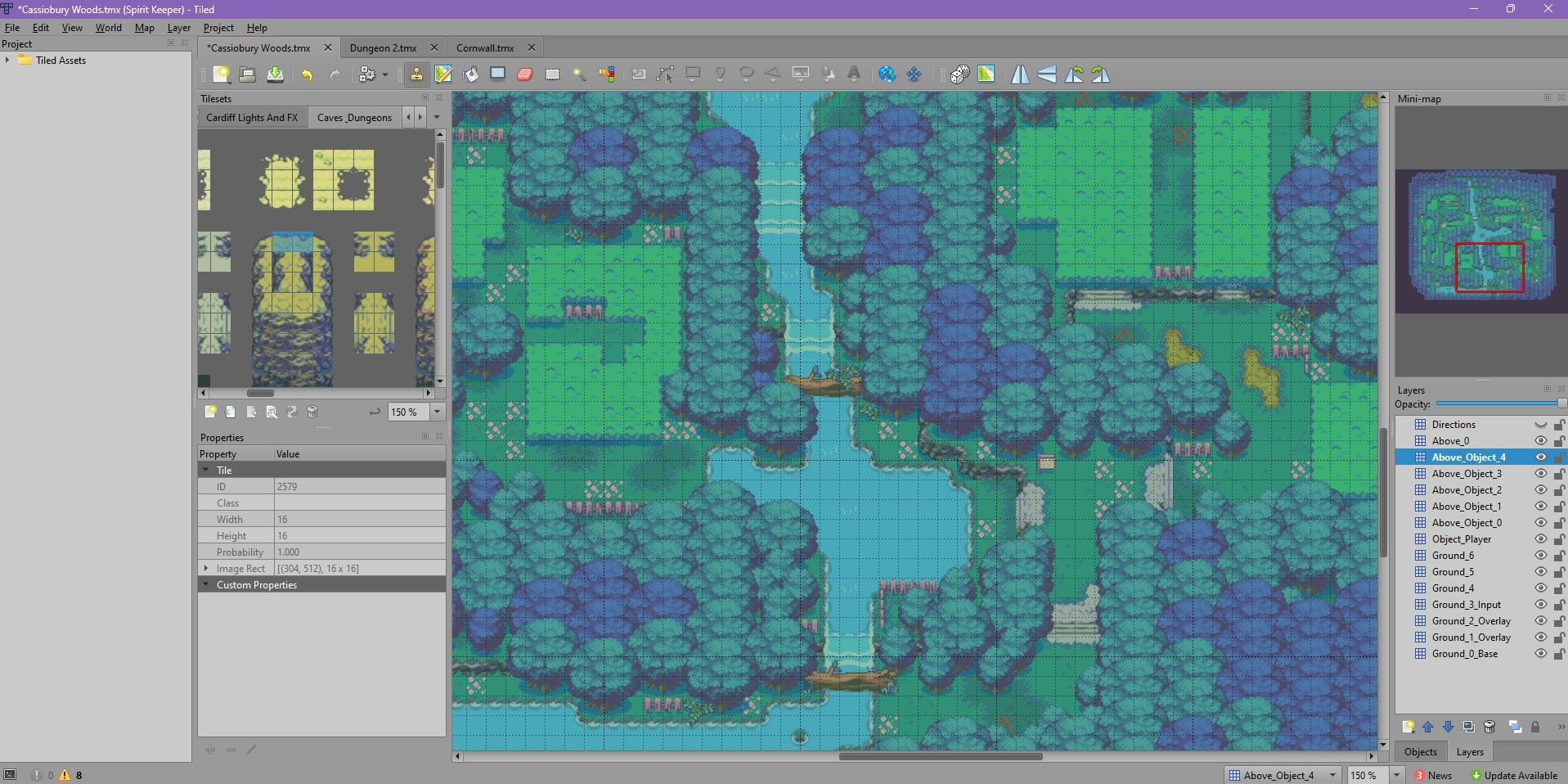Show more layer actions chevron
Viewport: 1568px width, 784px height.
tap(1561, 727)
